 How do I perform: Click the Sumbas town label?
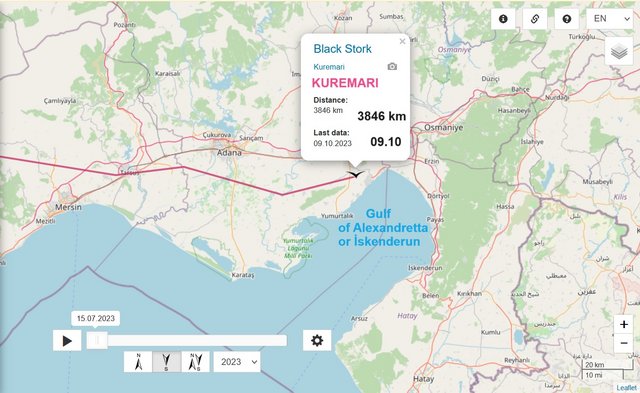click(x=391, y=17)
